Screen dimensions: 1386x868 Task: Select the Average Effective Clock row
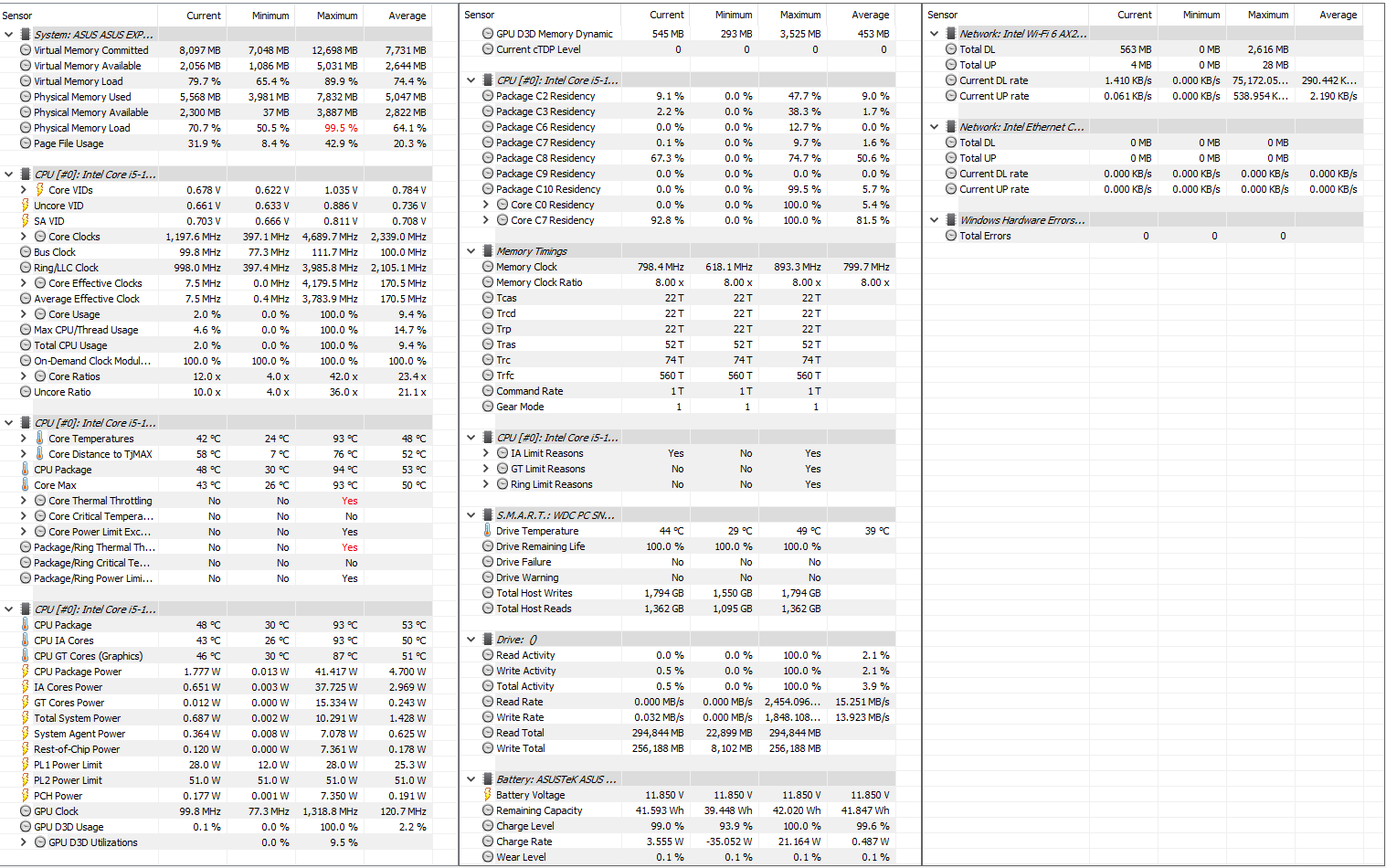pyautogui.click(x=217, y=299)
